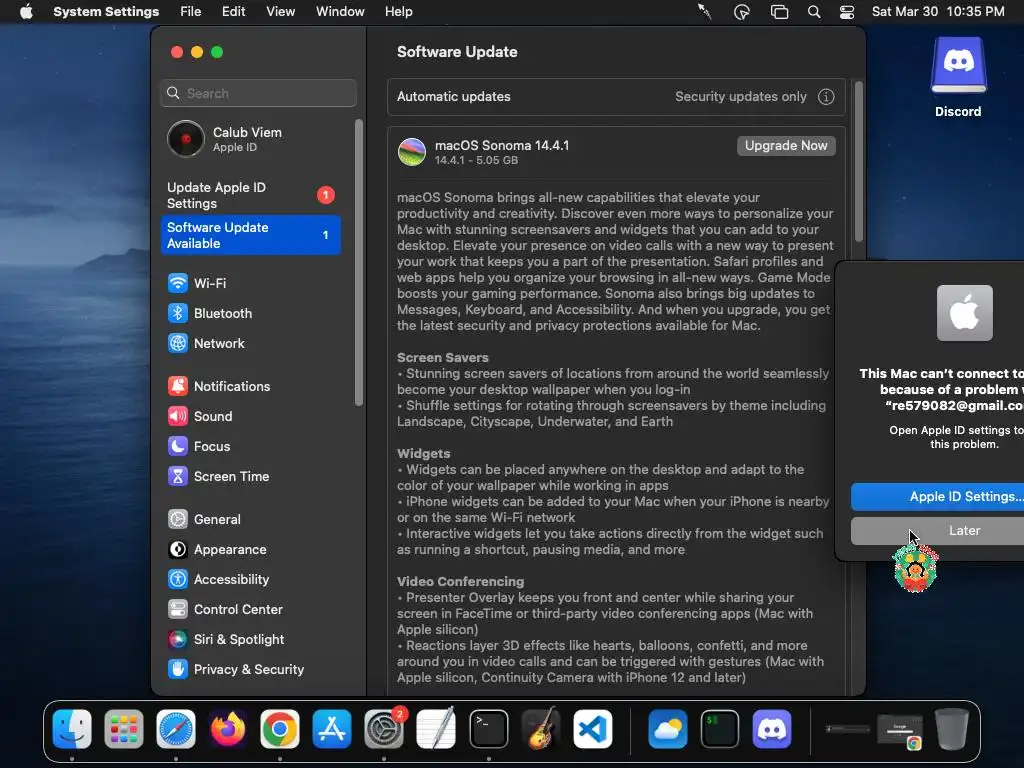Open the Screen Time hourglass icon

tap(178, 476)
